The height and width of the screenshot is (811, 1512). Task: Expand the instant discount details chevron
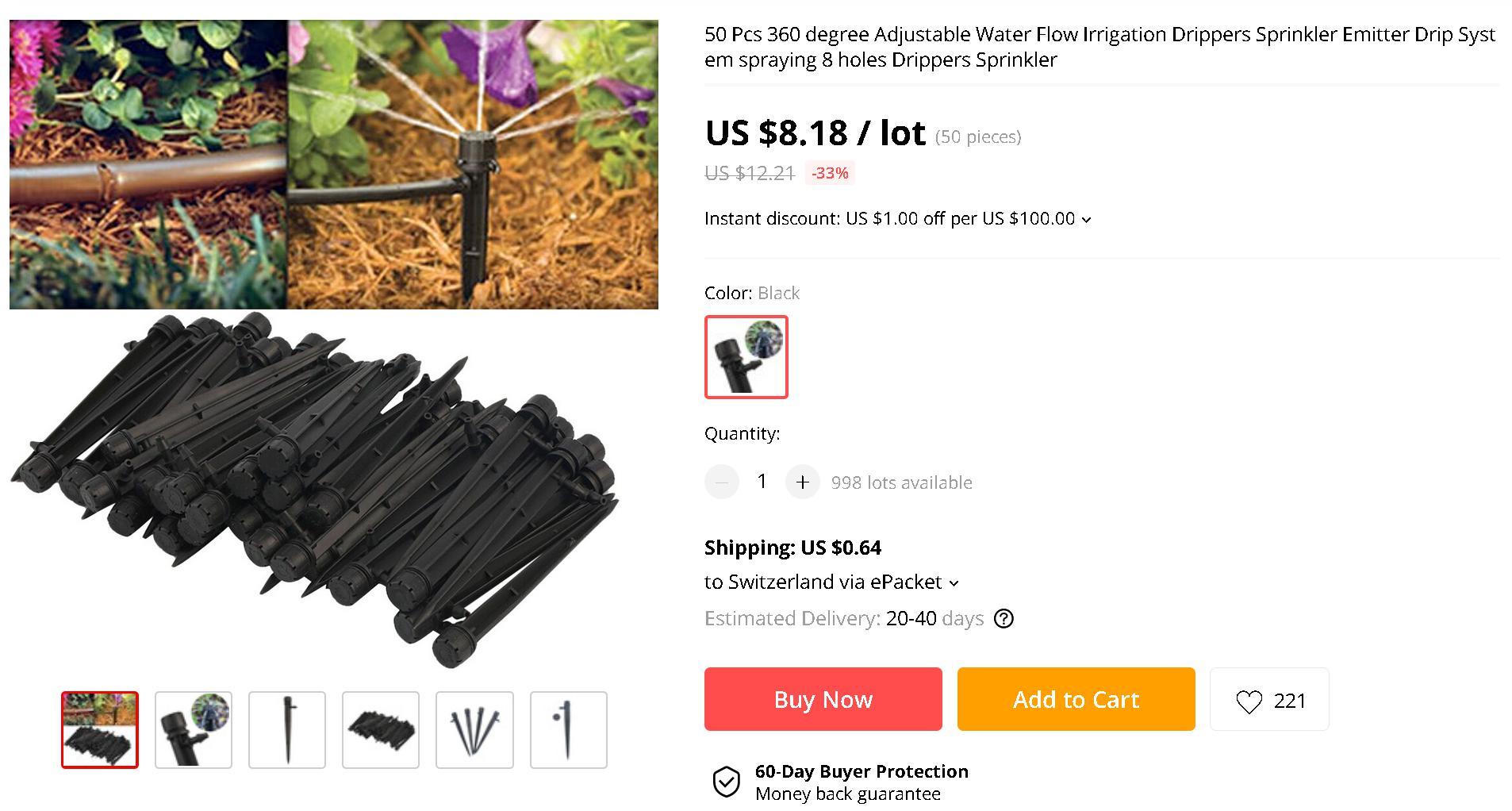(1087, 220)
